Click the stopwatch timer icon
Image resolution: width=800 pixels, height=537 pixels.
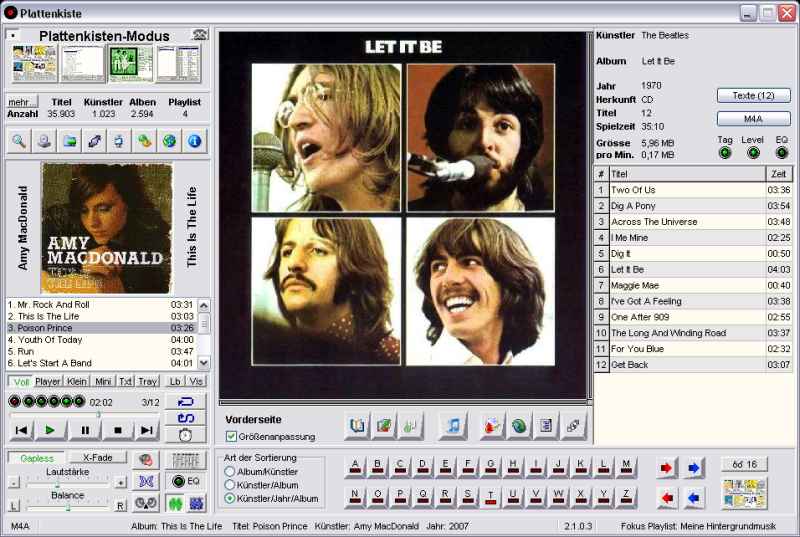tap(185, 435)
